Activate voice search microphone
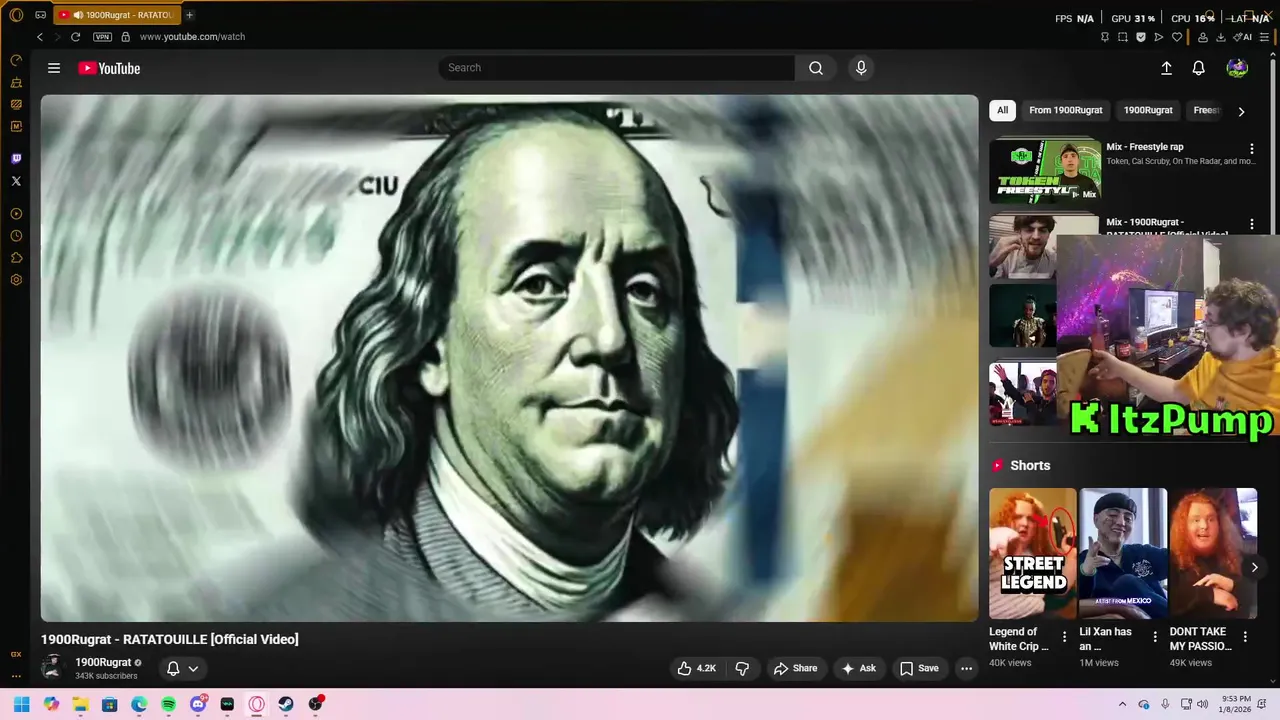Screen dimensions: 1280x720 point(861,68)
